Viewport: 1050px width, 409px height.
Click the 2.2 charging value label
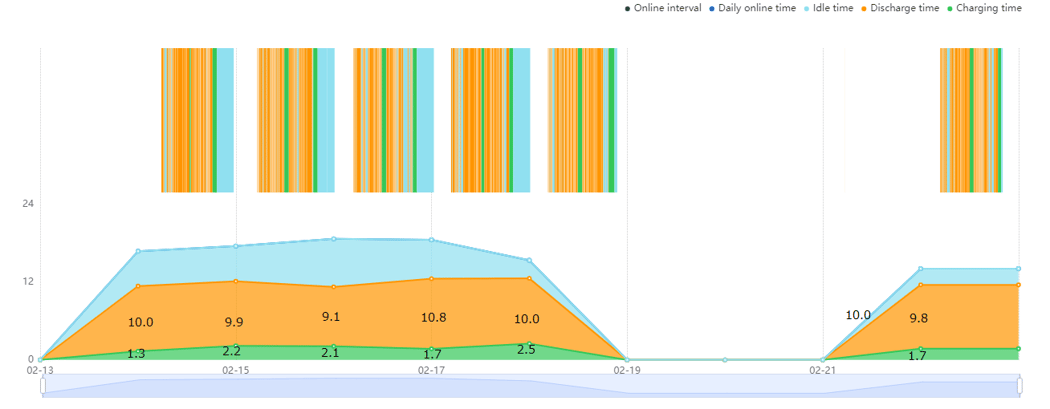point(232,351)
